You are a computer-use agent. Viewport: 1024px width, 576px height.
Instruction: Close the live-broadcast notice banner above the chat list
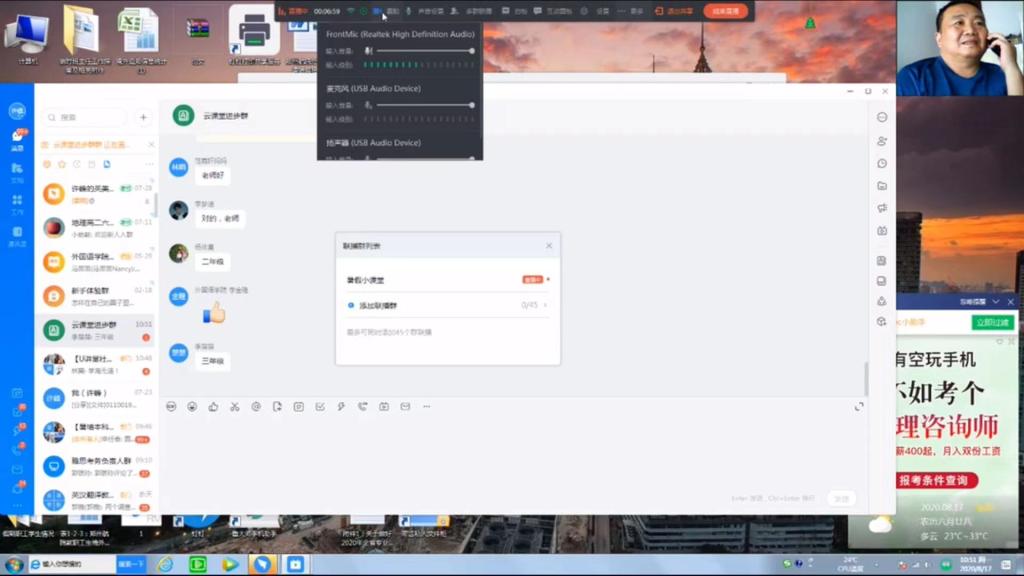pyautogui.click(x=151, y=144)
